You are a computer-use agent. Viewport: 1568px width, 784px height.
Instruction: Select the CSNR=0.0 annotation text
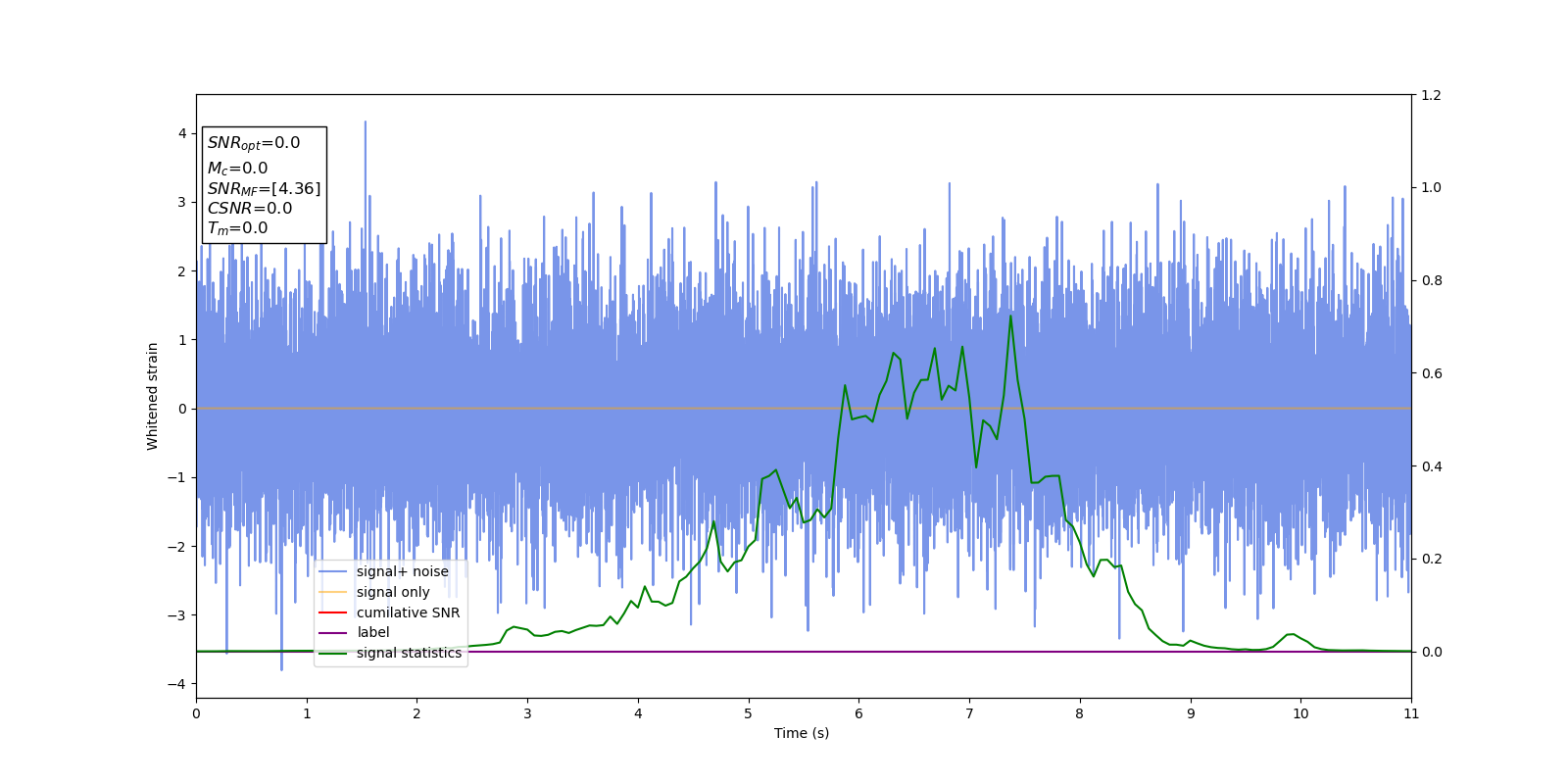click(x=249, y=208)
